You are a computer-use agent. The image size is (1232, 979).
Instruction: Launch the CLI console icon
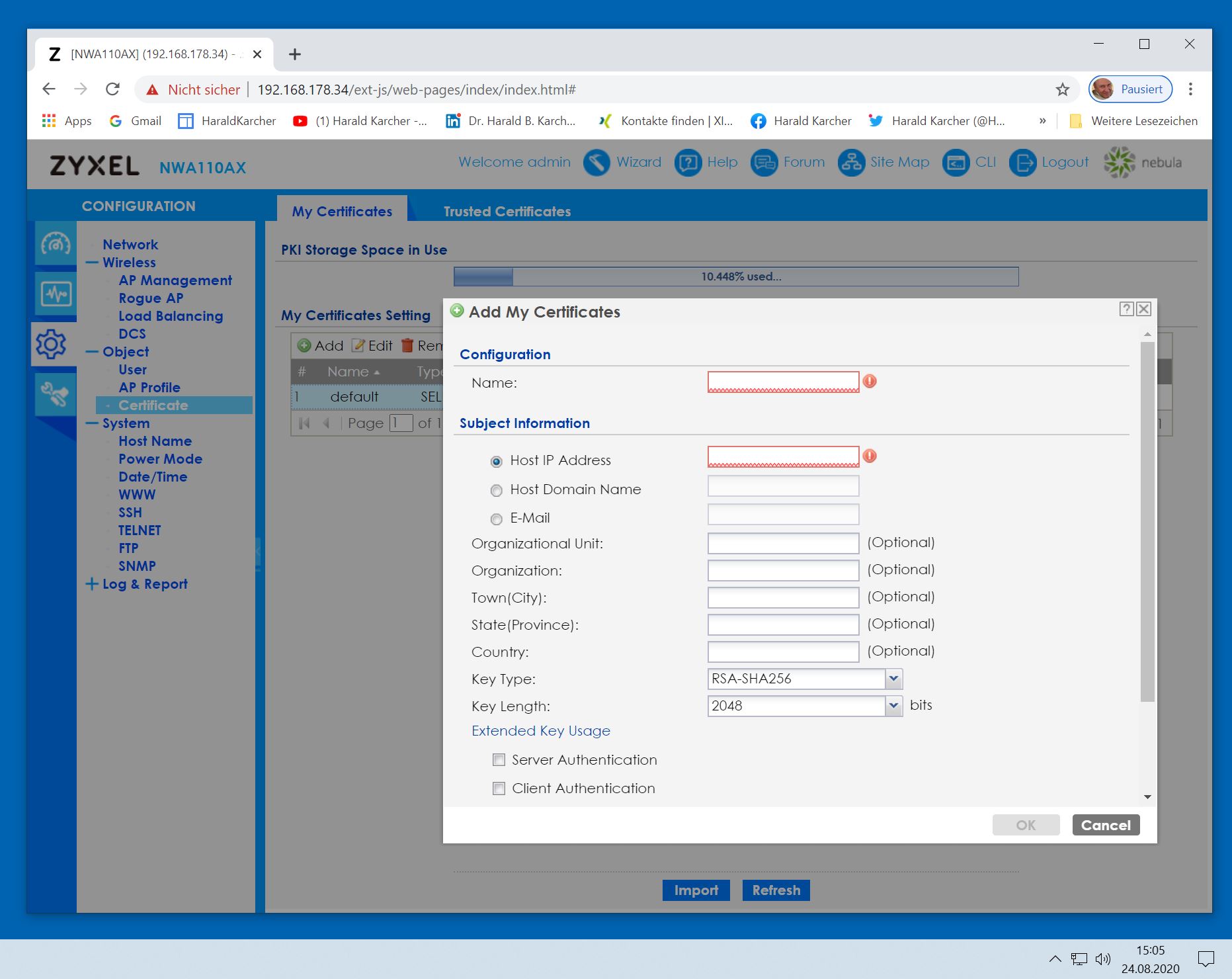tap(956, 163)
